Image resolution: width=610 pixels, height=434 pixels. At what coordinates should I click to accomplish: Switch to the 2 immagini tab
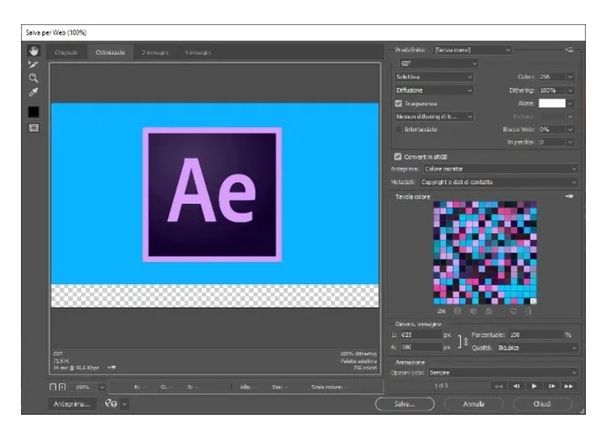click(x=155, y=52)
